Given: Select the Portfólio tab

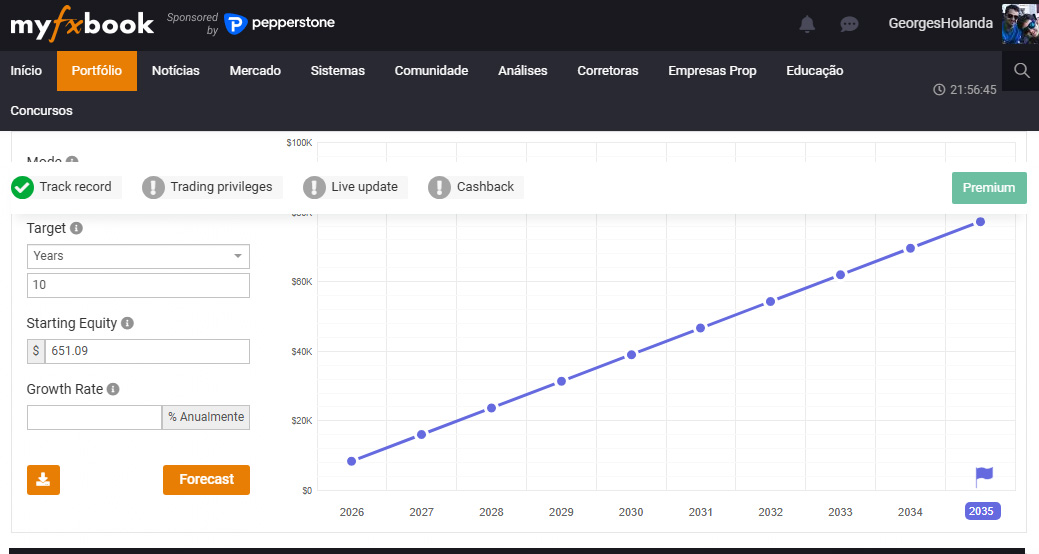Looking at the screenshot, I should pyautogui.click(x=97, y=71).
